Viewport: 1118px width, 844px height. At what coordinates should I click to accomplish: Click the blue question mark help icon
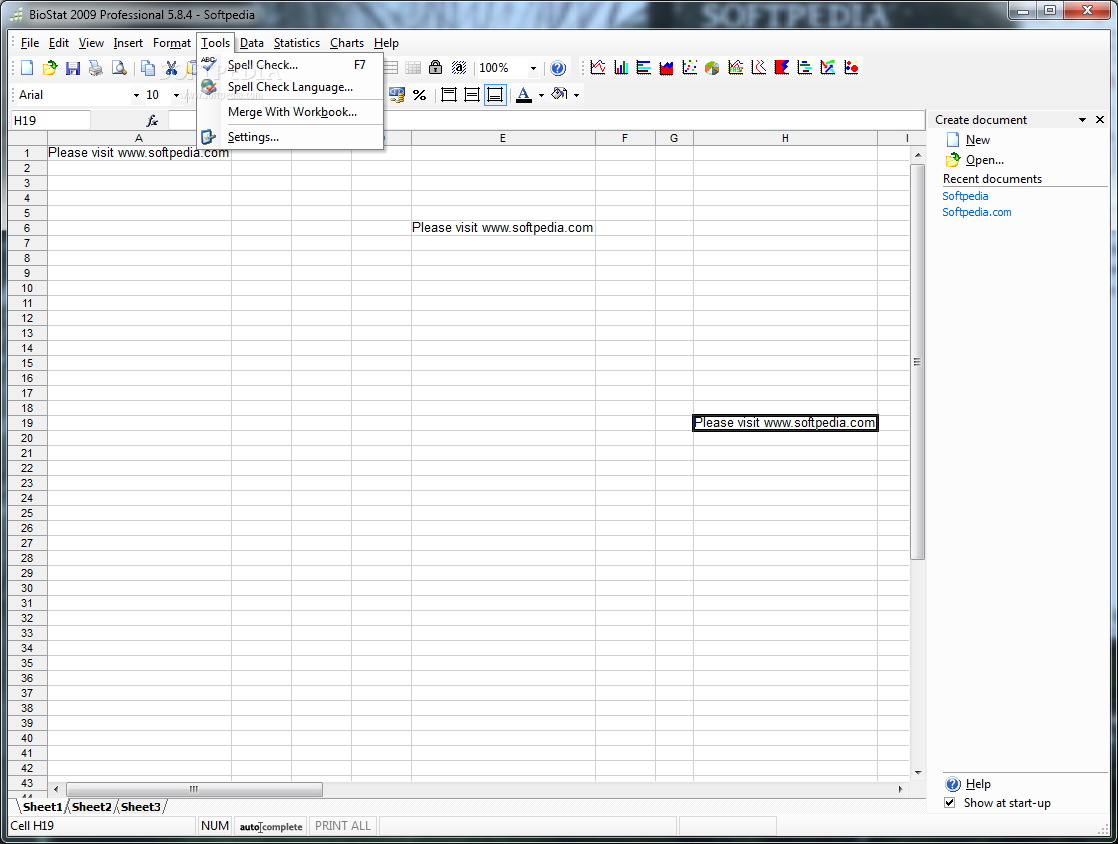[558, 68]
